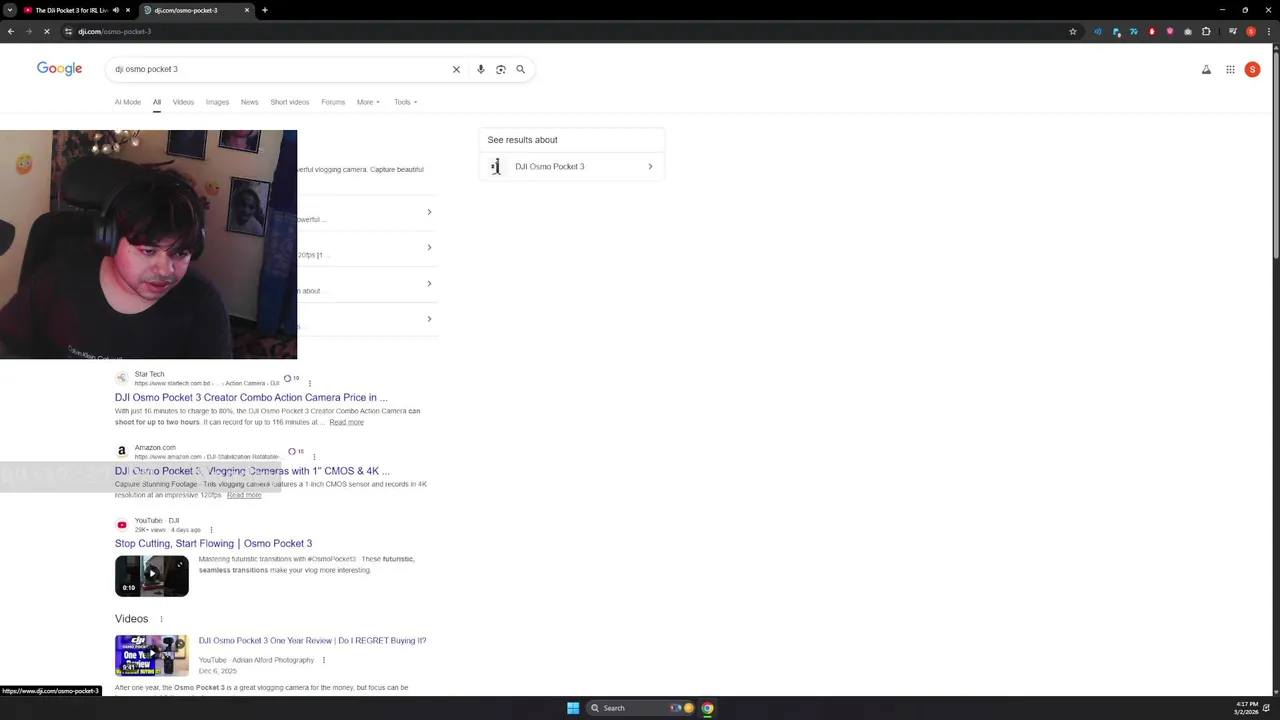The height and width of the screenshot is (720, 1280).
Task: Open the tab search dropdown arrow
Action: pos(10,10)
